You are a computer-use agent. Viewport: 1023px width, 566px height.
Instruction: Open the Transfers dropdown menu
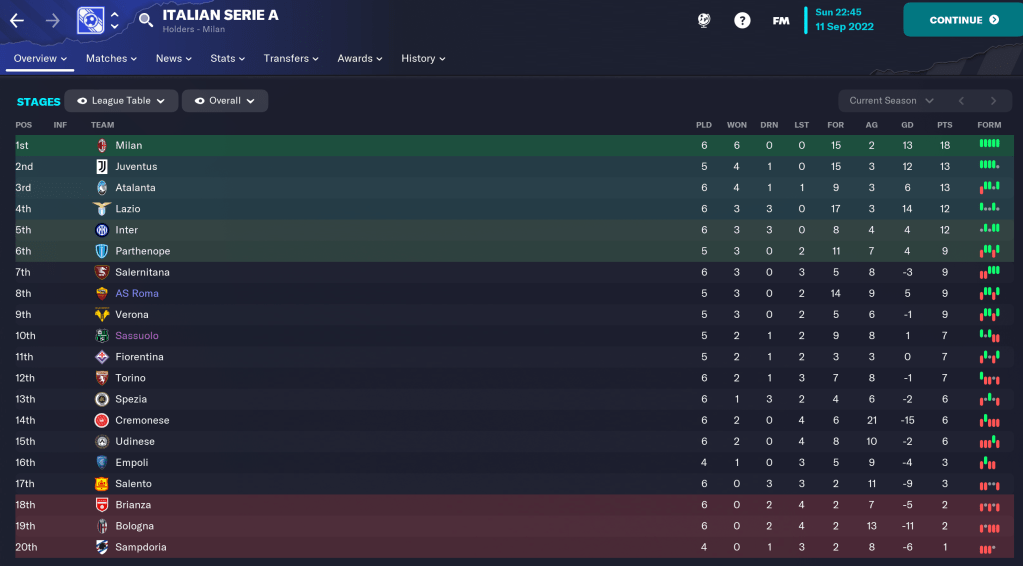pos(291,59)
